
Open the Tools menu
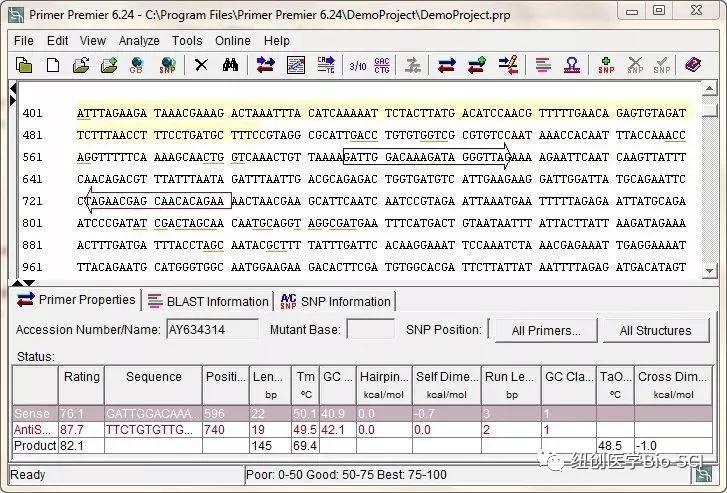pyautogui.click(x=187, y=41)
